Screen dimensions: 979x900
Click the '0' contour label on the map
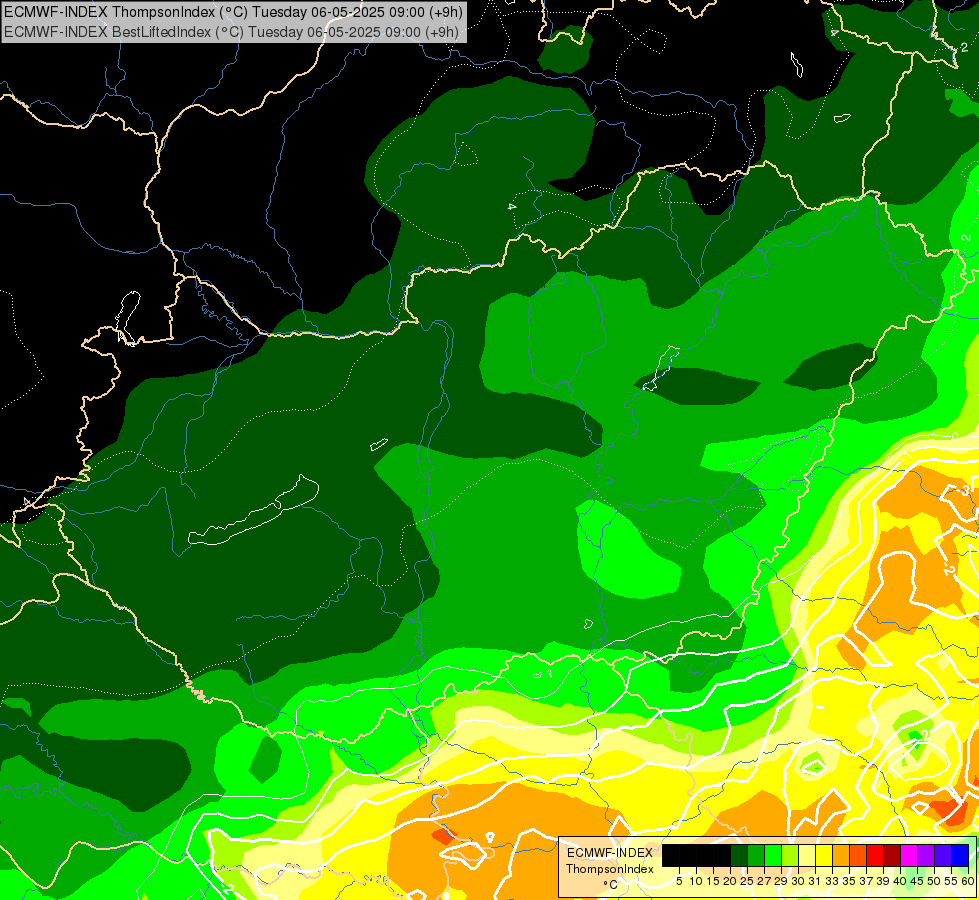[x=955, y=436]
